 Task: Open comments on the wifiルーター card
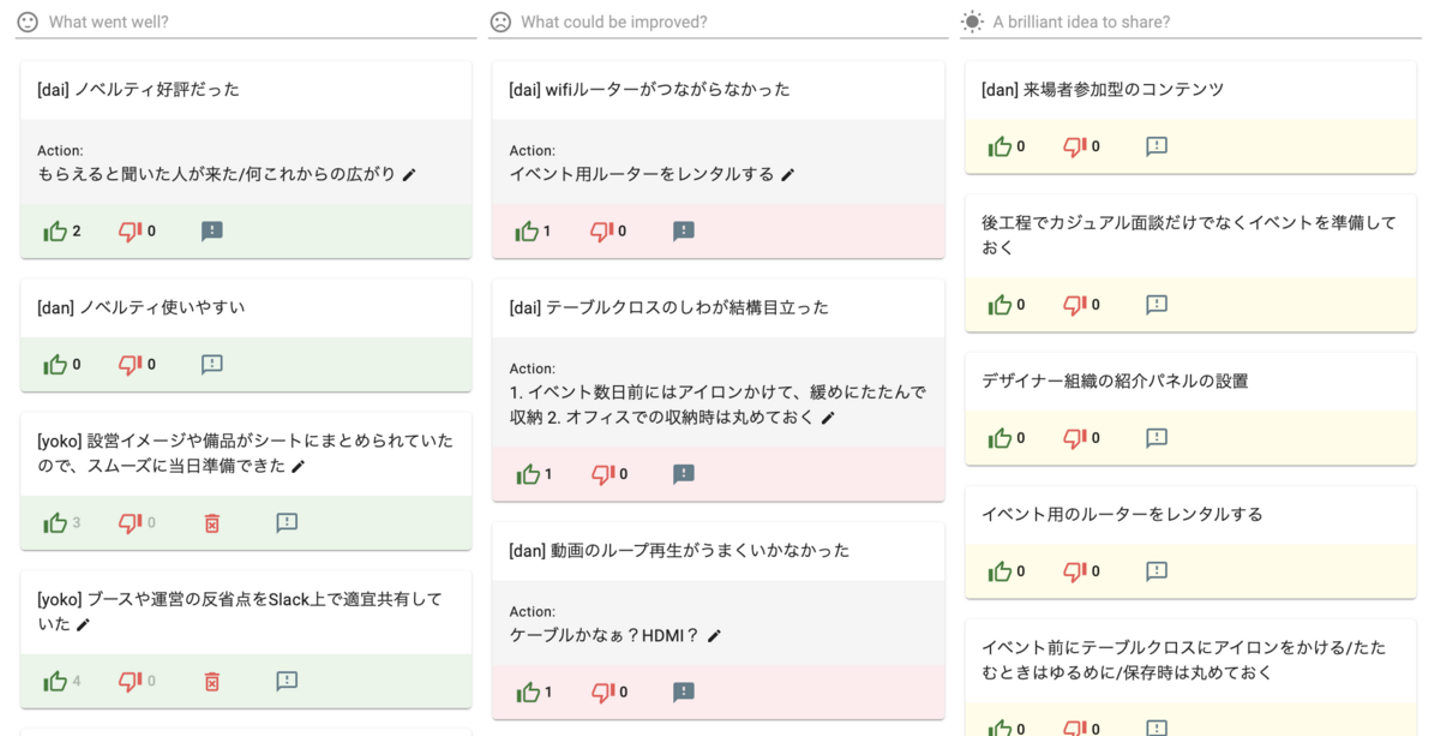684,232
